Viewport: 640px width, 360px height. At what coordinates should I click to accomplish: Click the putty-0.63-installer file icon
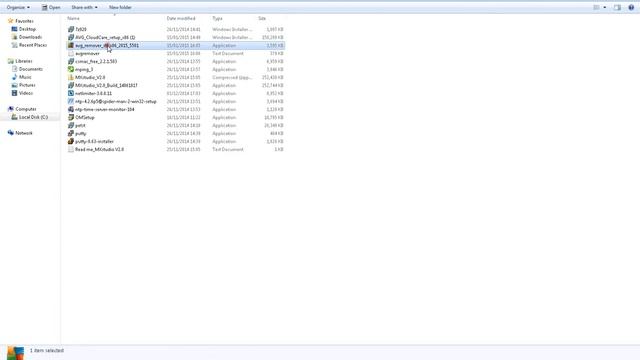71,141
